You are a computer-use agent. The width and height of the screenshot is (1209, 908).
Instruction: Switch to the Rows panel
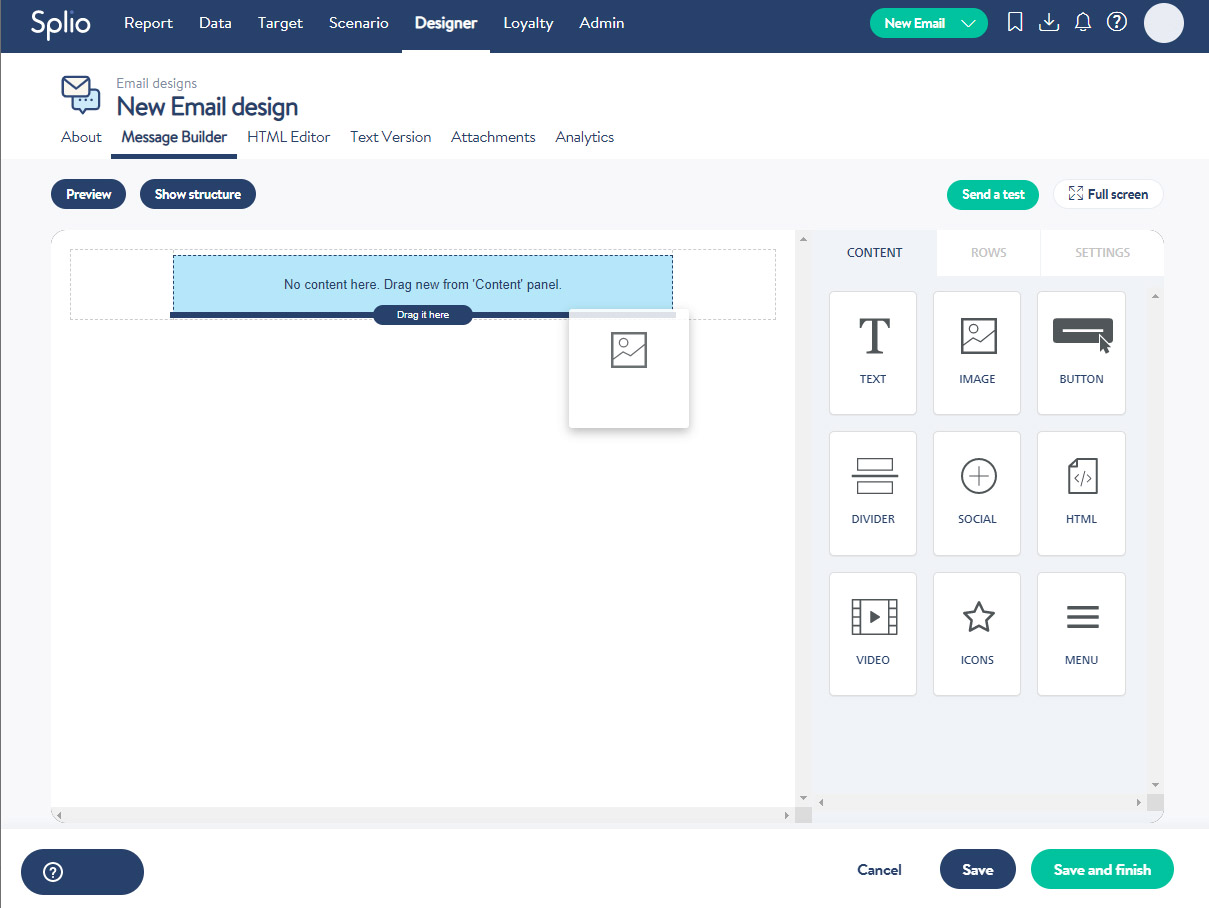point(988,252)
